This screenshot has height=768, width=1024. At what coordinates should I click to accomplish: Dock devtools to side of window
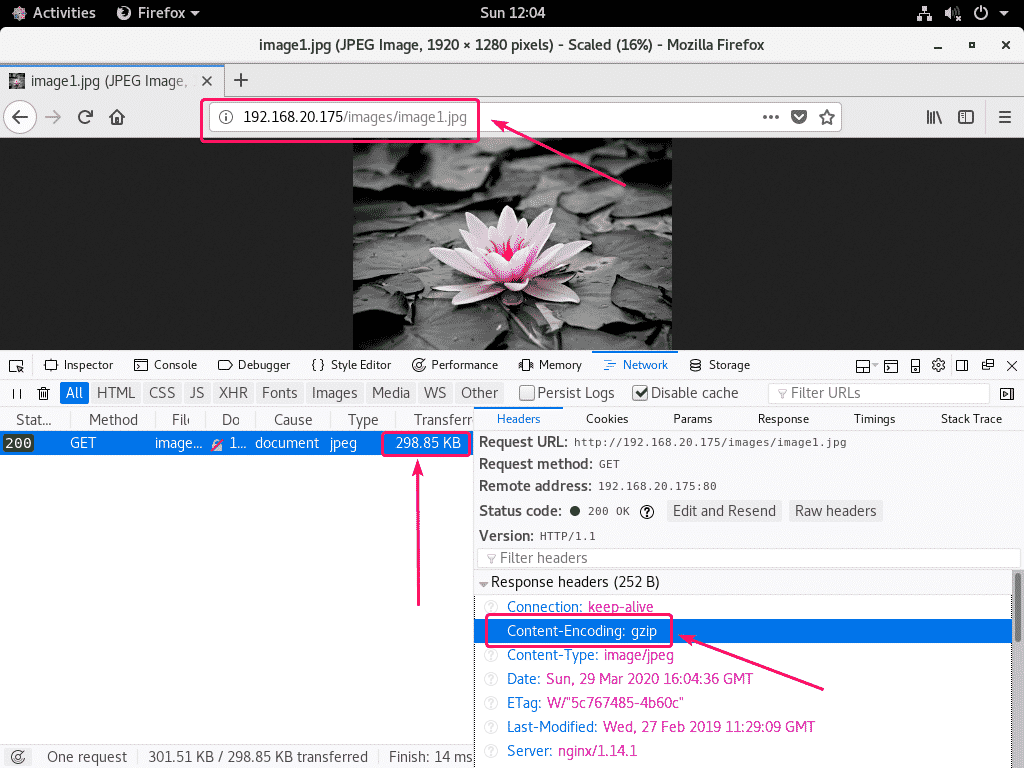click(x=962, y=365)
